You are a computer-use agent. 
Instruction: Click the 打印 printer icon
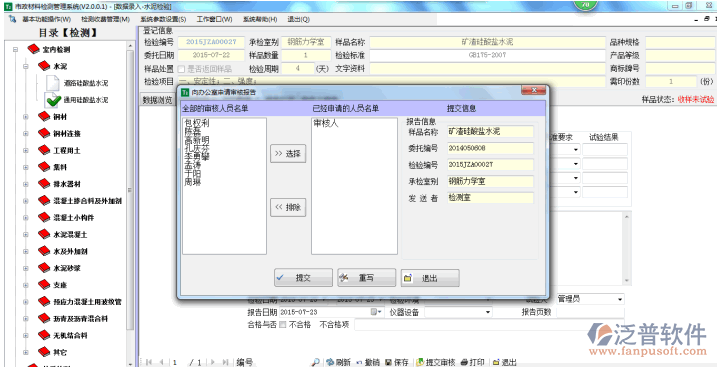pos(464,362)
